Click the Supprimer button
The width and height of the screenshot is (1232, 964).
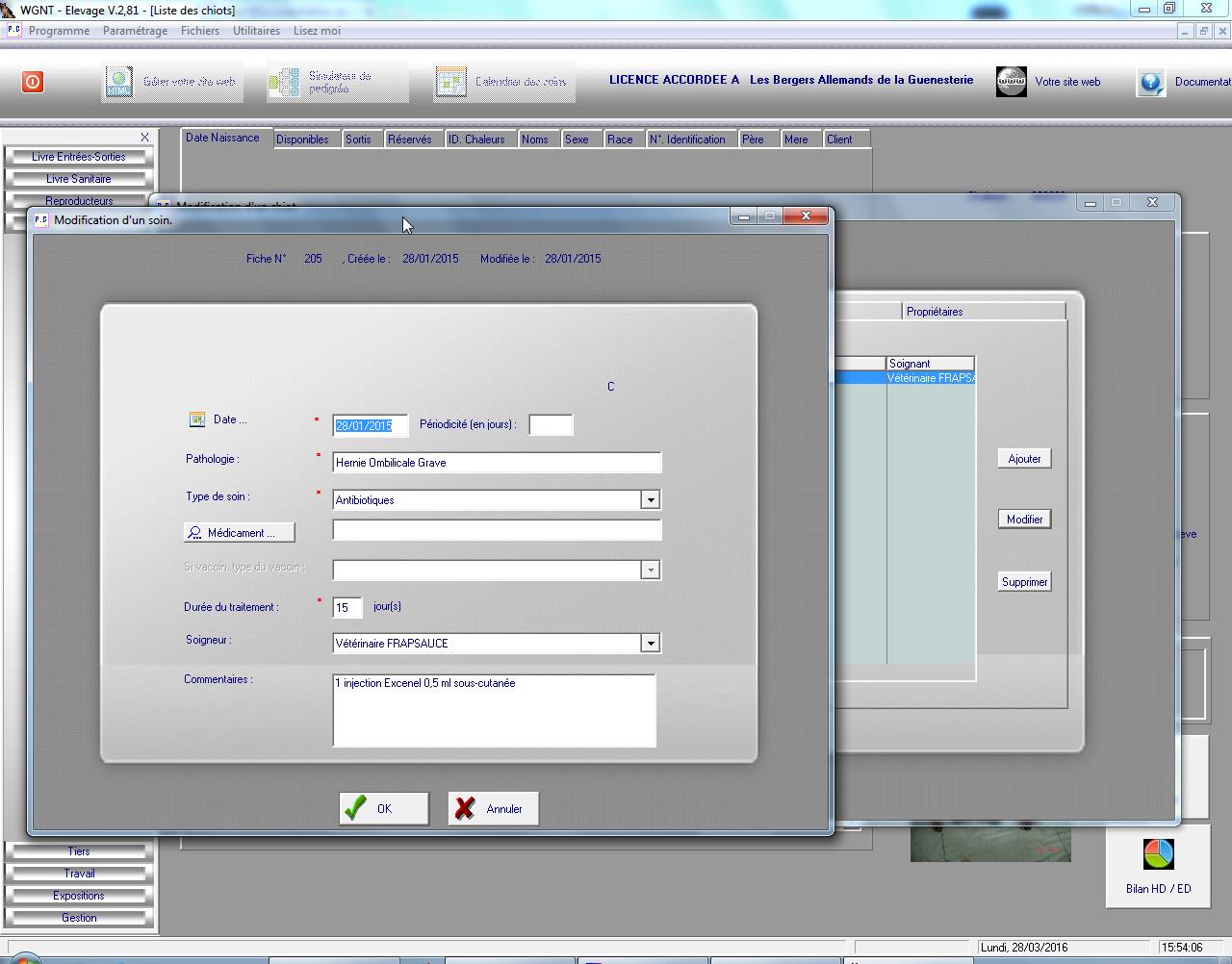click(1024, 582)
